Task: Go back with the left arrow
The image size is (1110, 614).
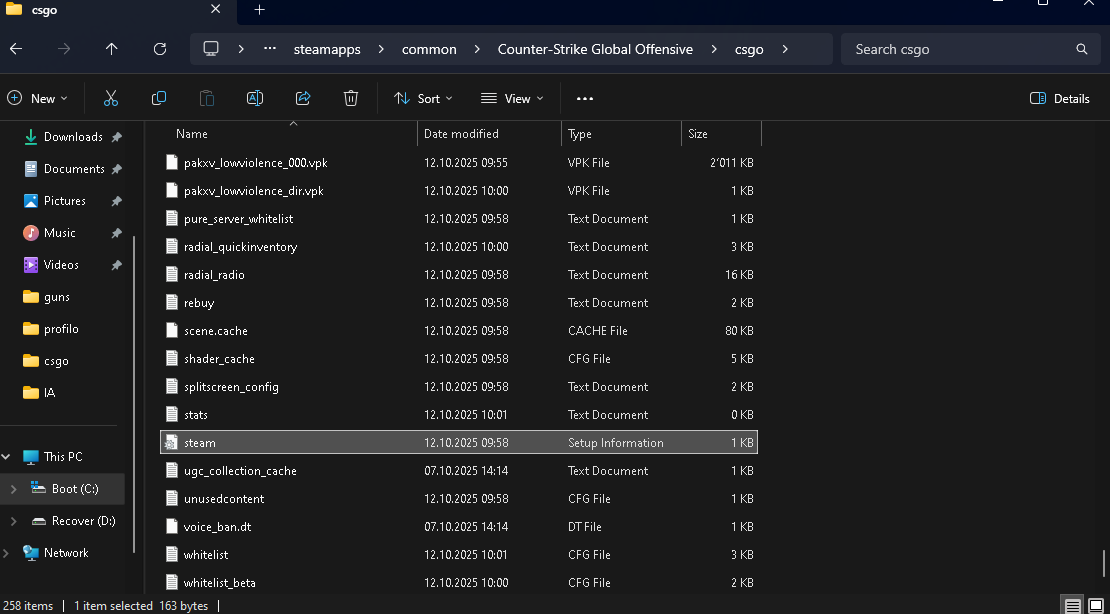Action: click(x=16, y=49)
